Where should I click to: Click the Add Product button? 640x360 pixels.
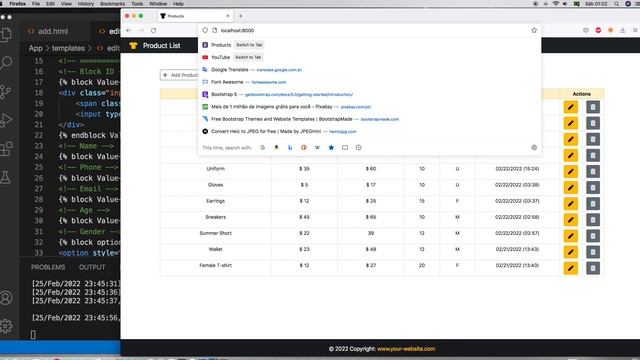pyautogui.click(x=180, y=75)
